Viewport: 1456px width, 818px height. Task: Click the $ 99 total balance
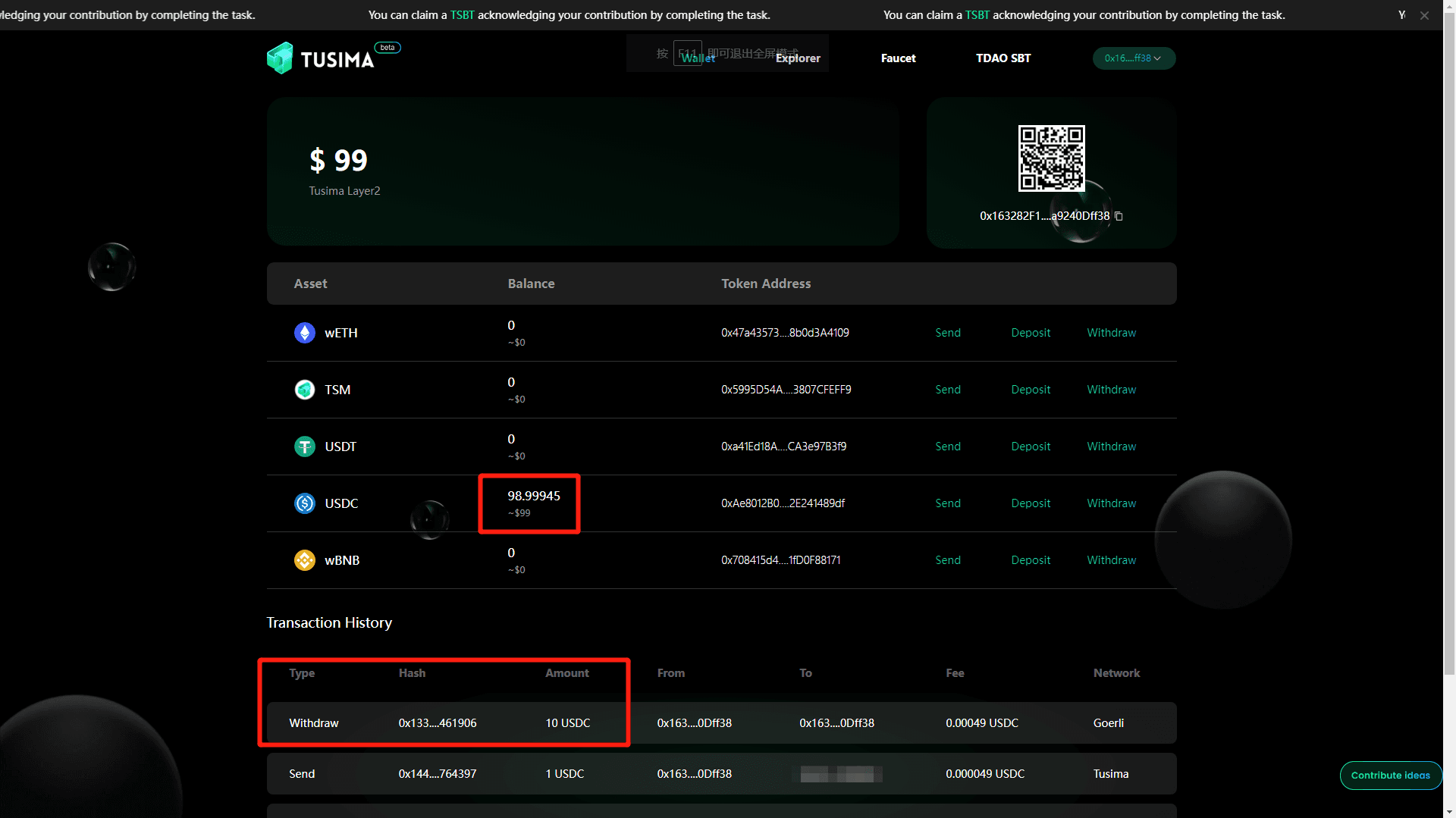point(338,160)
